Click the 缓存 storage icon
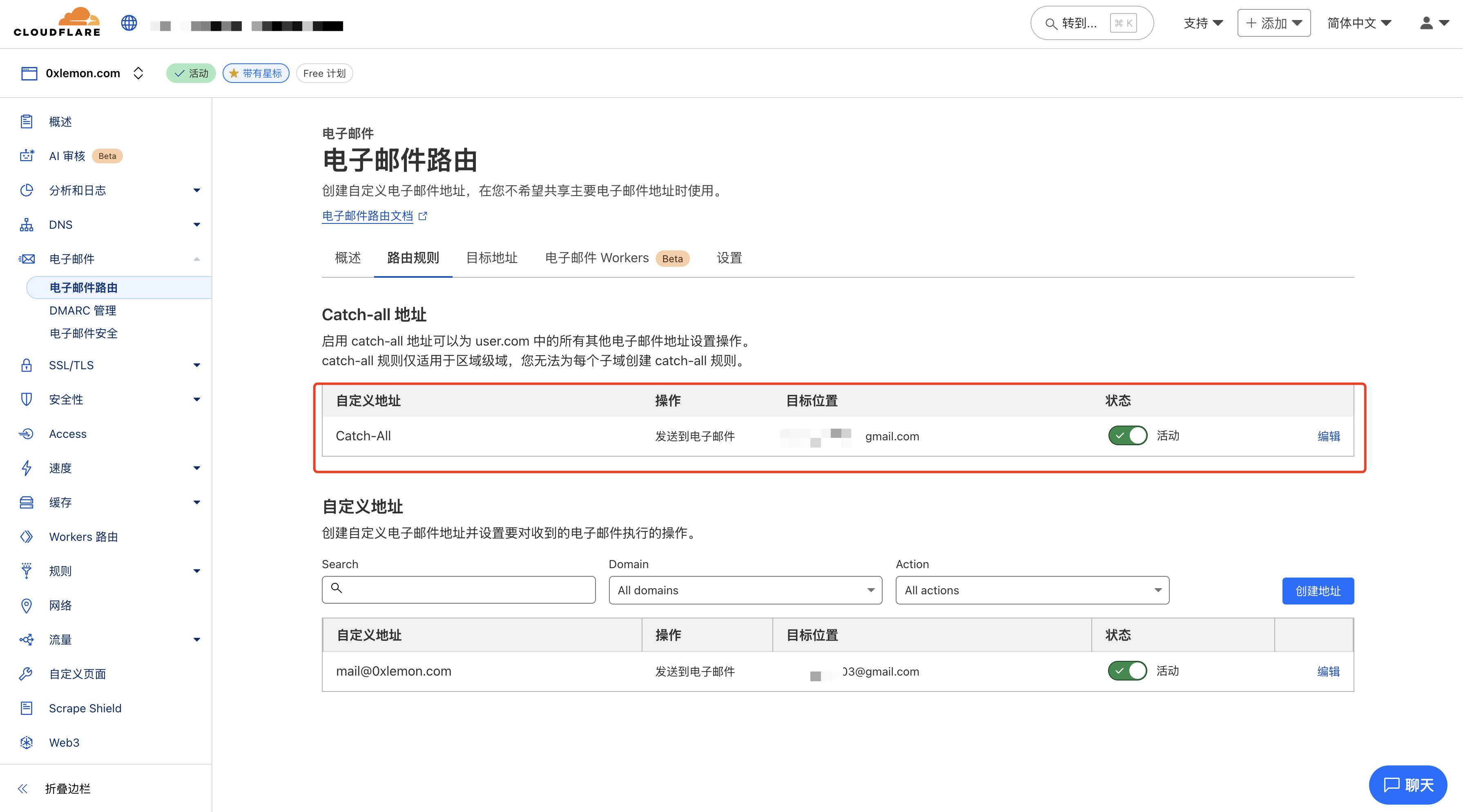The image size is (1463, 812). (x=26, y=502)
